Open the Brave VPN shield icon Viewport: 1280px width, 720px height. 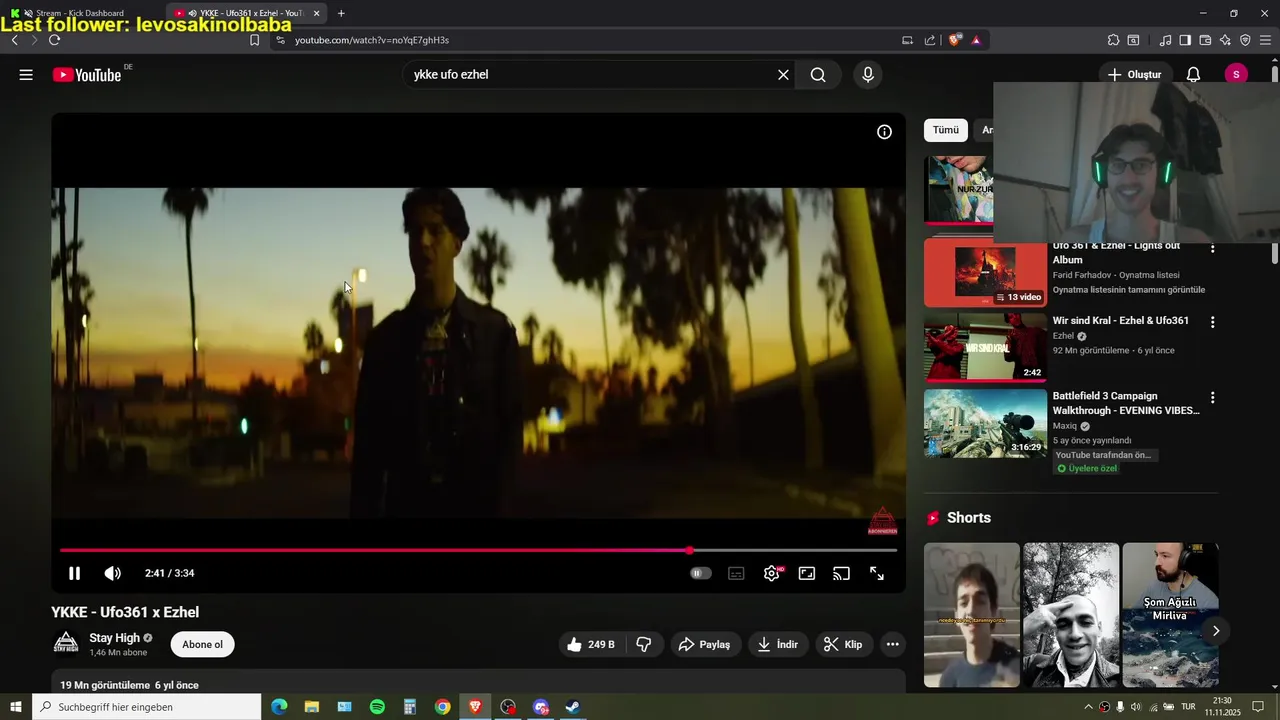pos(1245,40)
